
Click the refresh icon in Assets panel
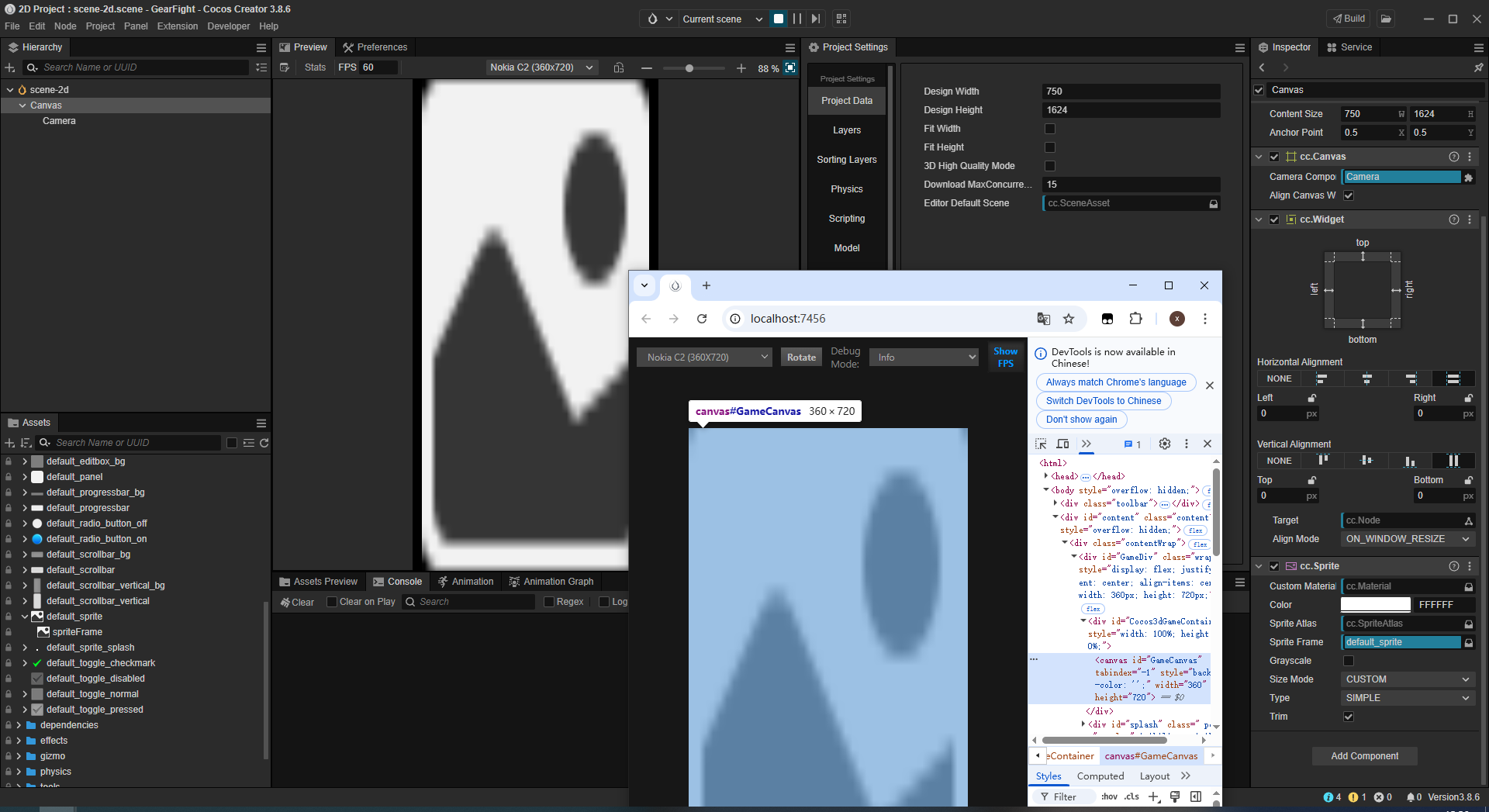tap(264, 443)
